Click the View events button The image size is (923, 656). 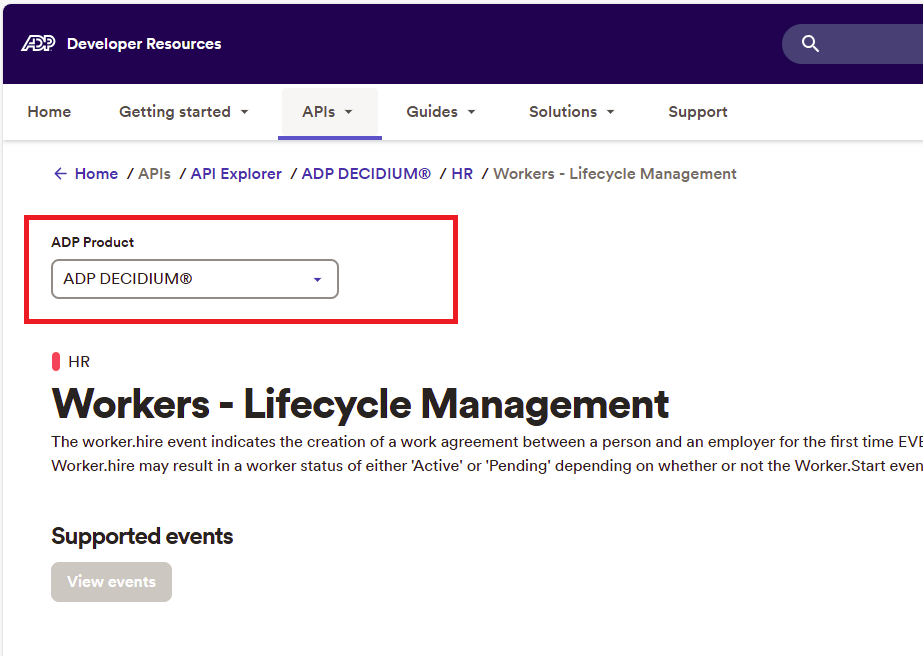[111, 582]
